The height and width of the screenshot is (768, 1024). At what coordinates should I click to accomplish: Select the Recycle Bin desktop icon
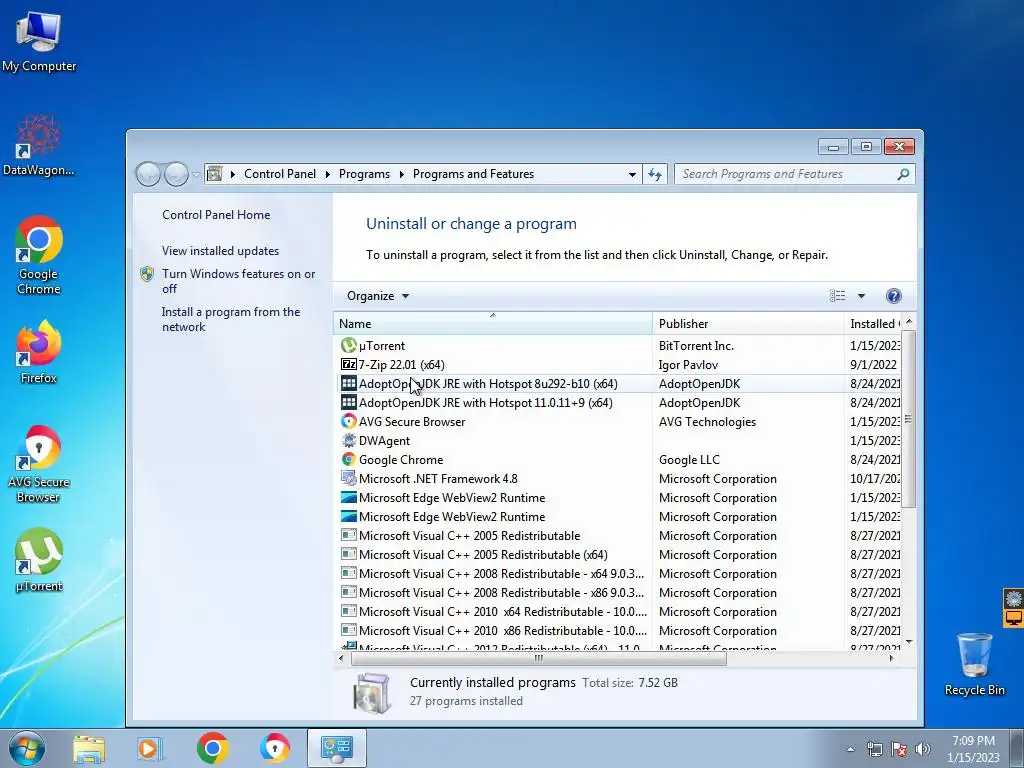pyautogui.click(x=974, y=663)
